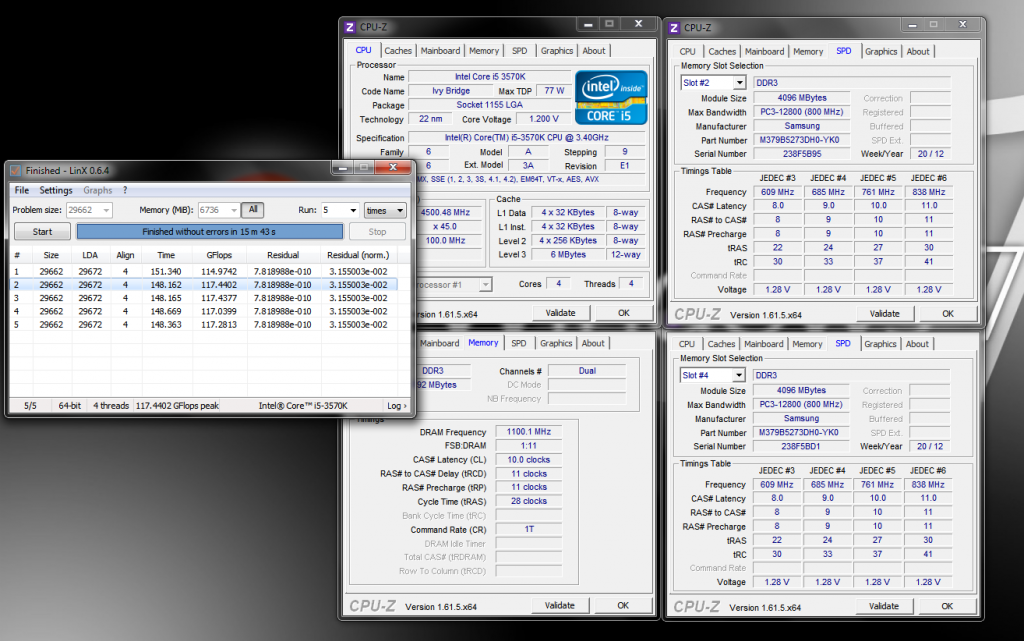1024x641 pixels.
Task: Select result row 3 in the LinX table
Action: (200, 298)
